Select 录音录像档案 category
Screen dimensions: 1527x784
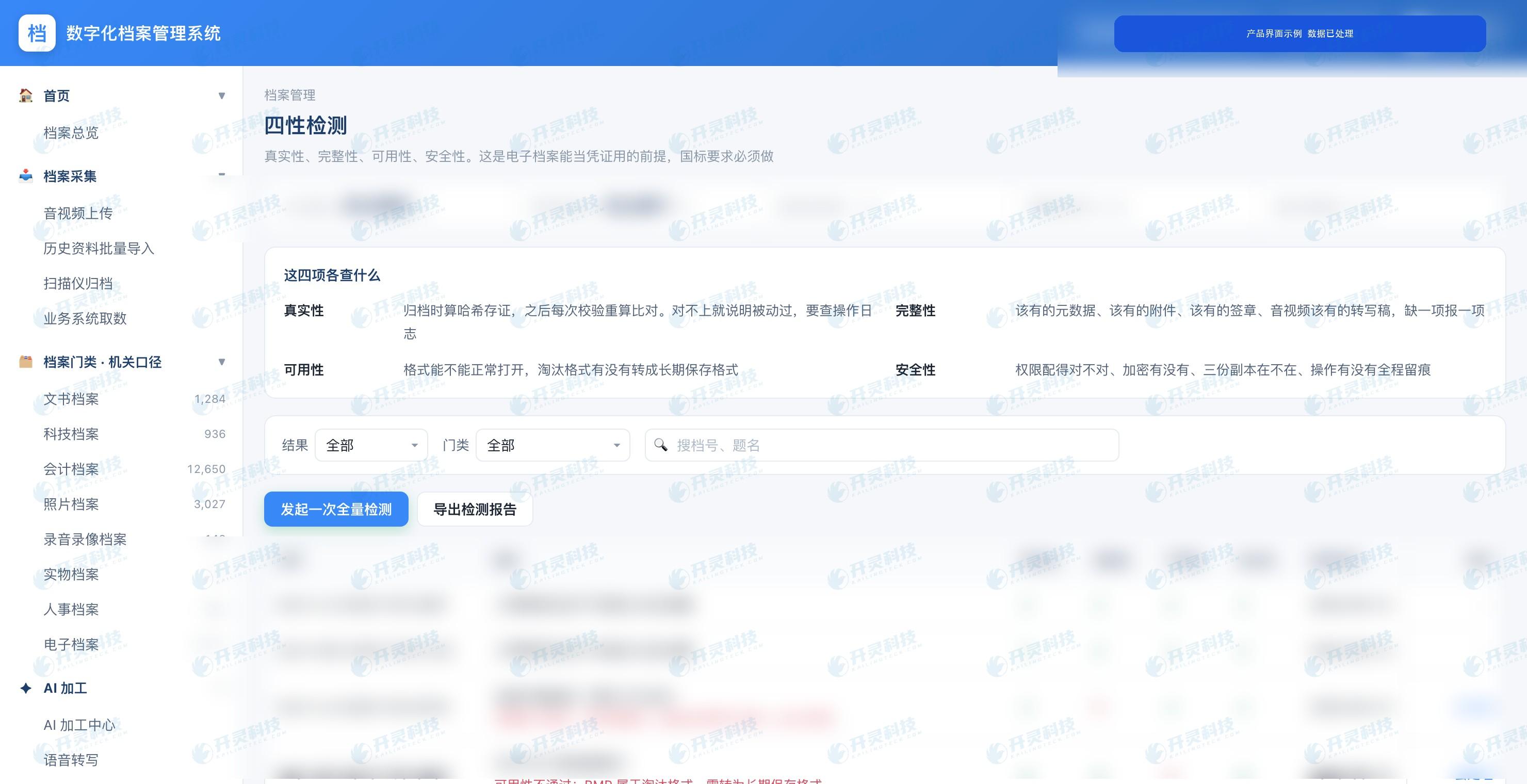(85, 540)
